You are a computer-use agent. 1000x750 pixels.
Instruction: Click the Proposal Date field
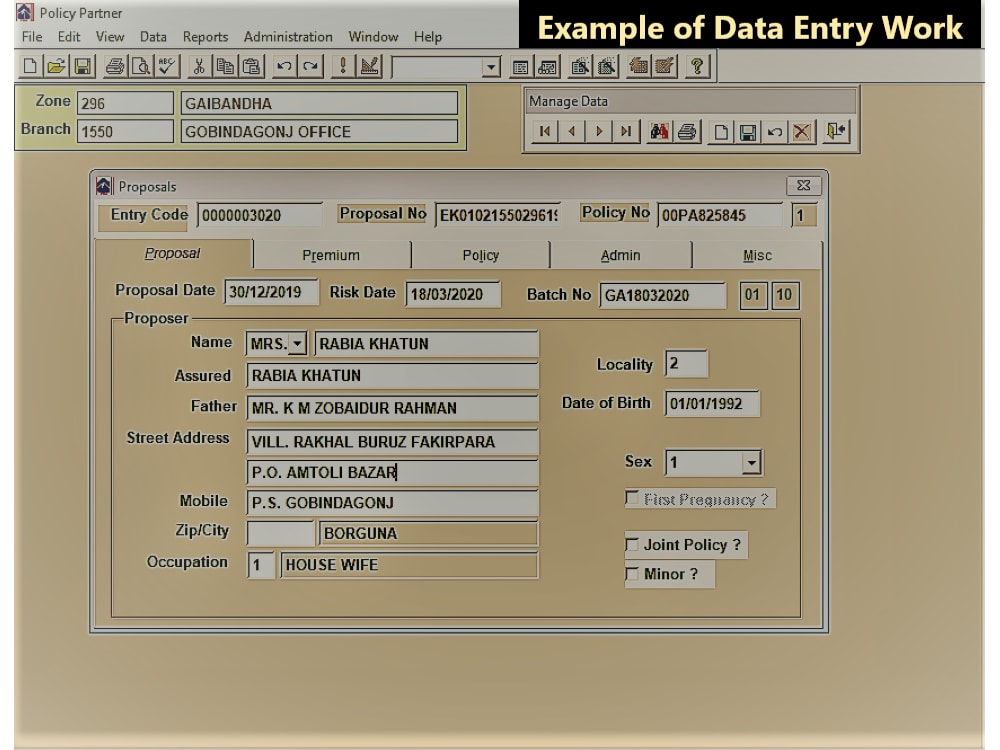pyautogui.click(x=271, y=292)
